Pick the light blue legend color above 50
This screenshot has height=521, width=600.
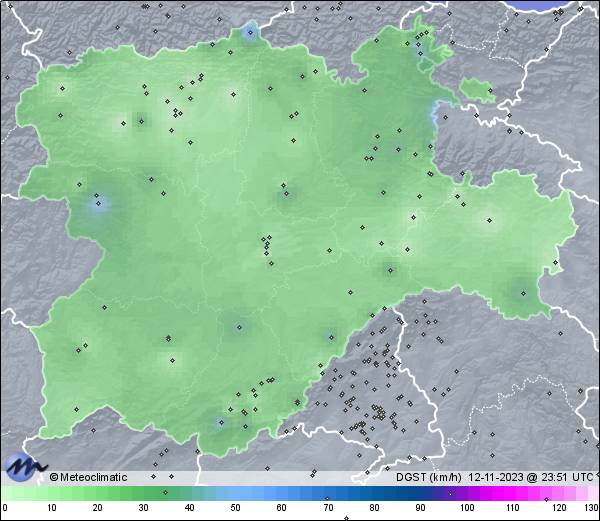235,493
